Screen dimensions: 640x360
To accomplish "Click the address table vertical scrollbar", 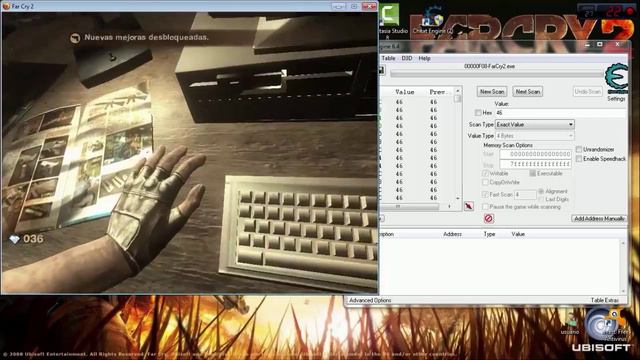I will pos(623,266).
